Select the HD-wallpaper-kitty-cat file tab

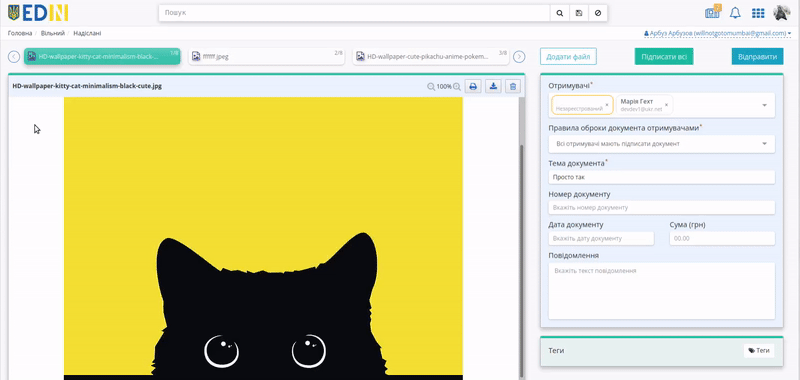[x=102, y=57]
